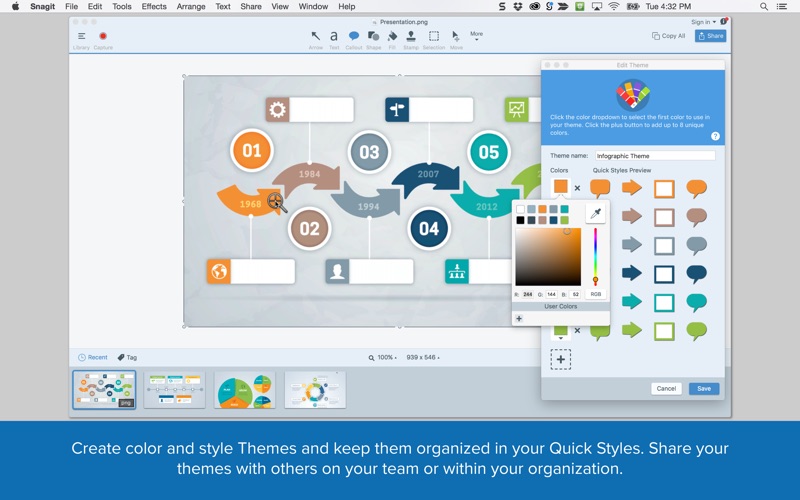Screen dimensions: 800x500
Task: Click the teal speech bubble quick style
Action: click(696, 303)
